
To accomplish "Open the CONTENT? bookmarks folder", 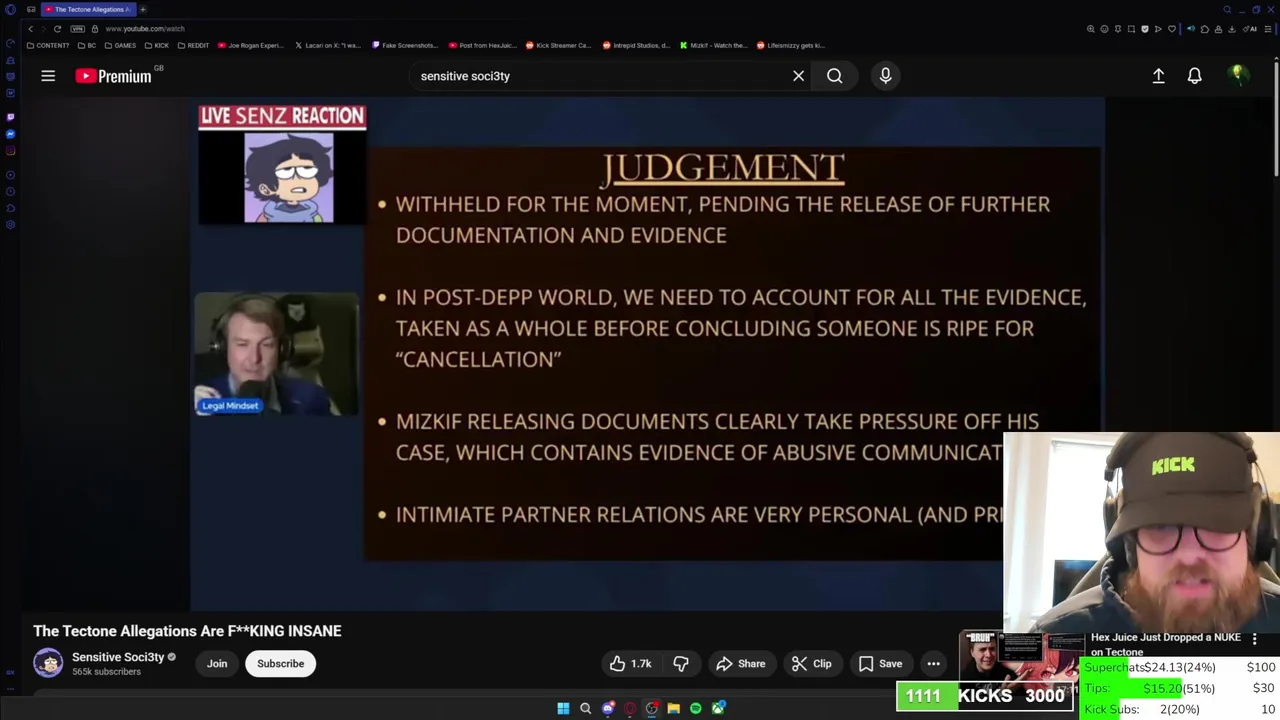I will (48, 45).
